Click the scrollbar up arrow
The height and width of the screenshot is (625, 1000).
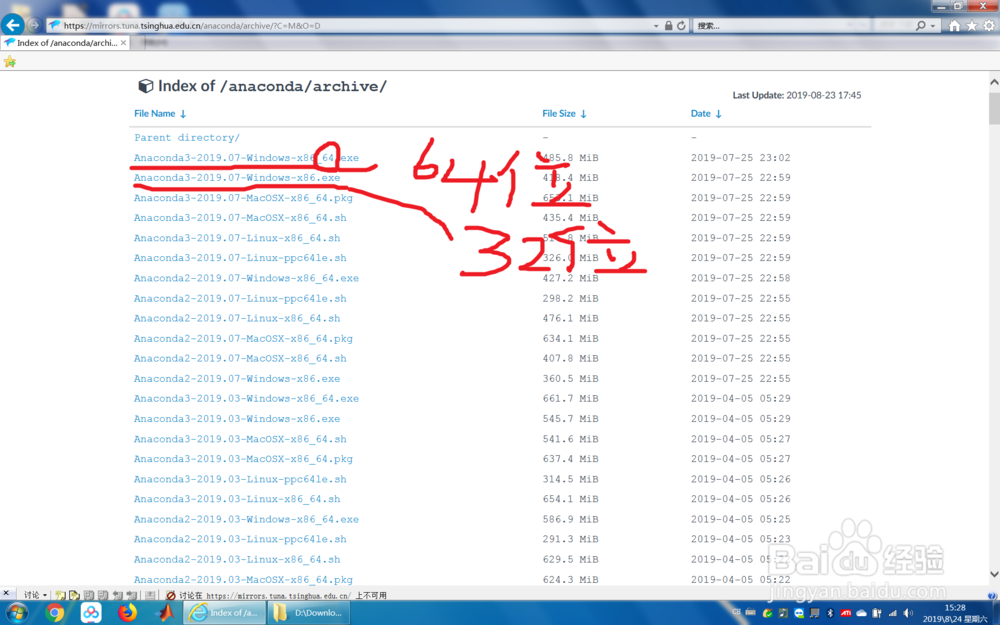tap(994, 82)
